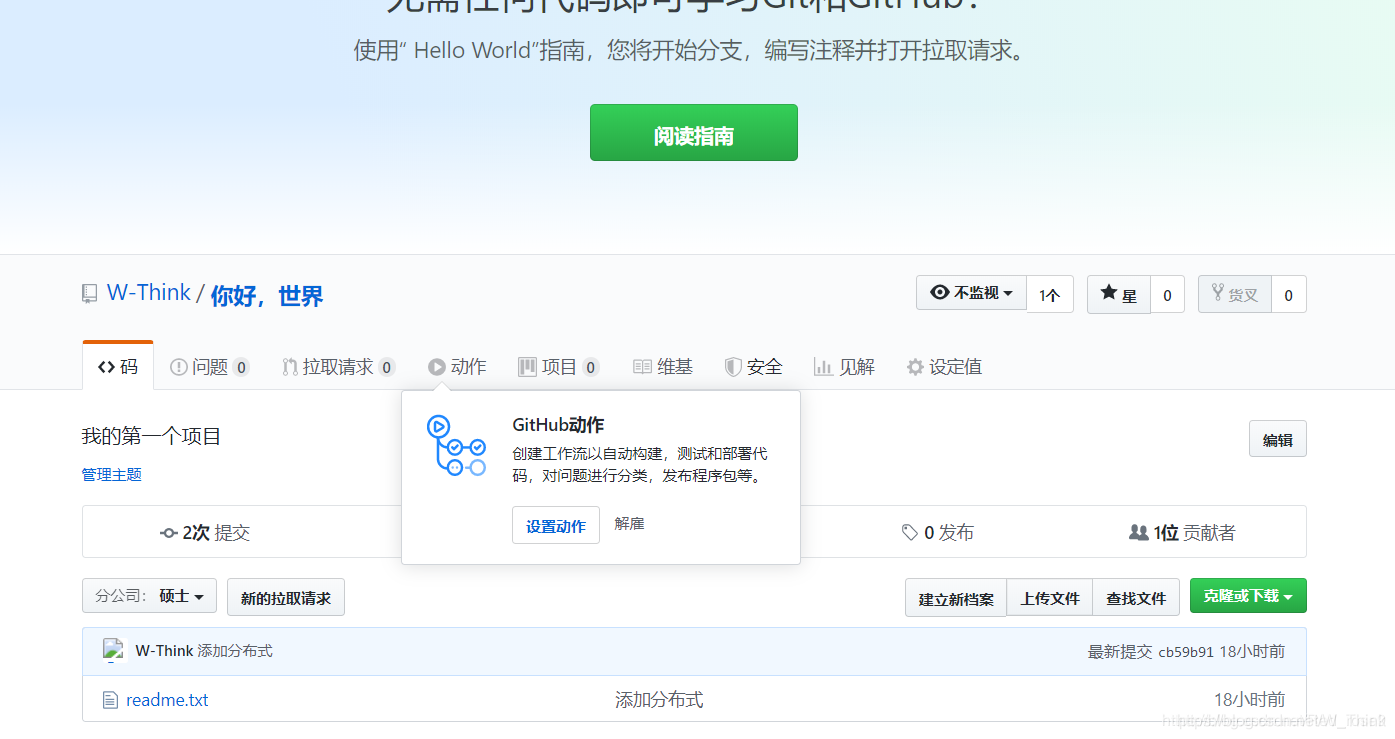Image resolution: width=1395 pixels, height=739 pixels.
Task: Dismiss the popup via 解雇
Action: tap(629, 523)
